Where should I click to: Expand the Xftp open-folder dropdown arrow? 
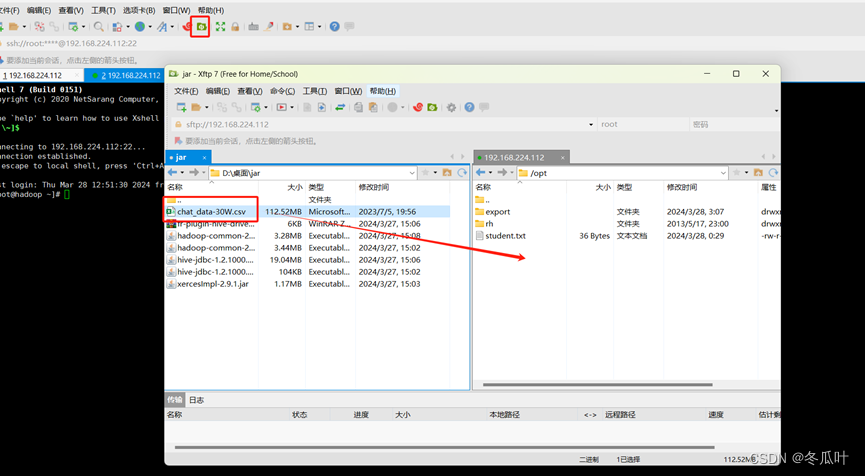coord(207,108)
